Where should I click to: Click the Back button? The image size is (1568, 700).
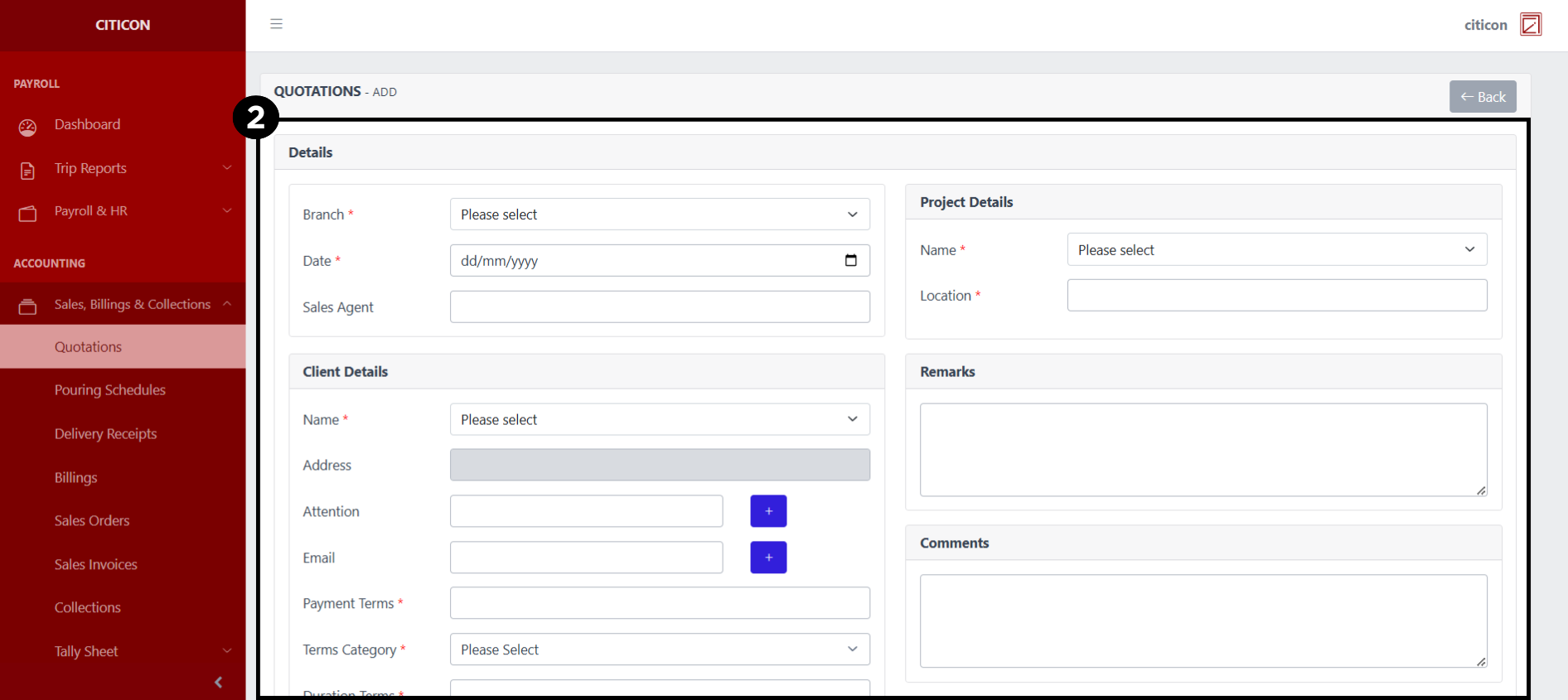1482,97
